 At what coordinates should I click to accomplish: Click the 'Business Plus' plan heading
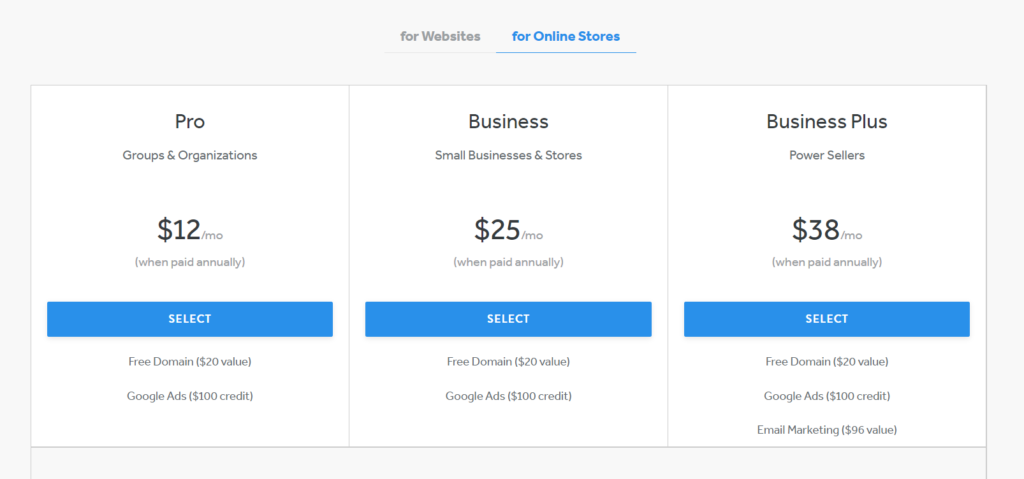pyautogui.click(x=827, y=122)
